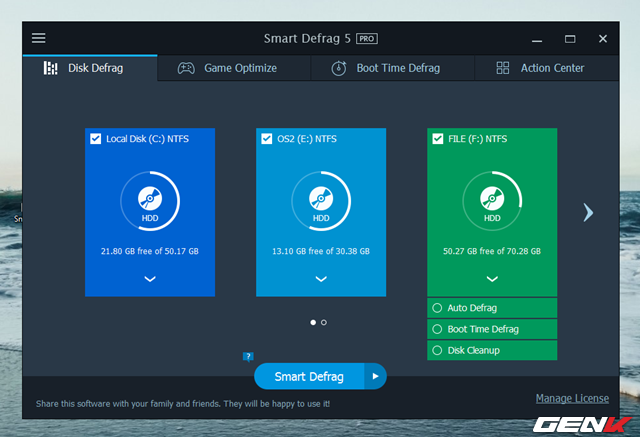Click the 50.27 GB free of 70.28 GB text
The image size is (640, 437).
coord(492,251)
